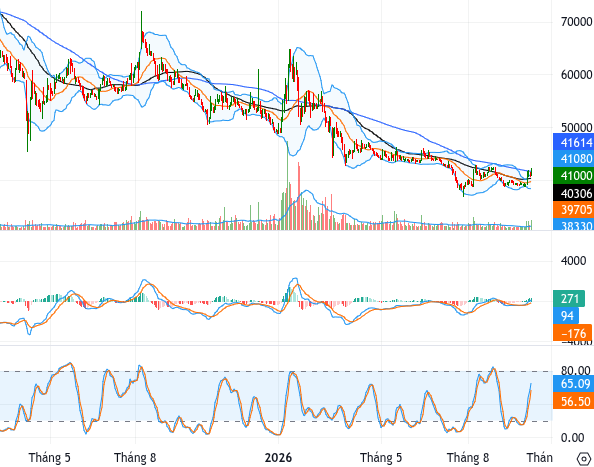This screenshot has width=594, height=467.
Task: Open chart settings via the gear icon
Action: [x=584, y=459]
